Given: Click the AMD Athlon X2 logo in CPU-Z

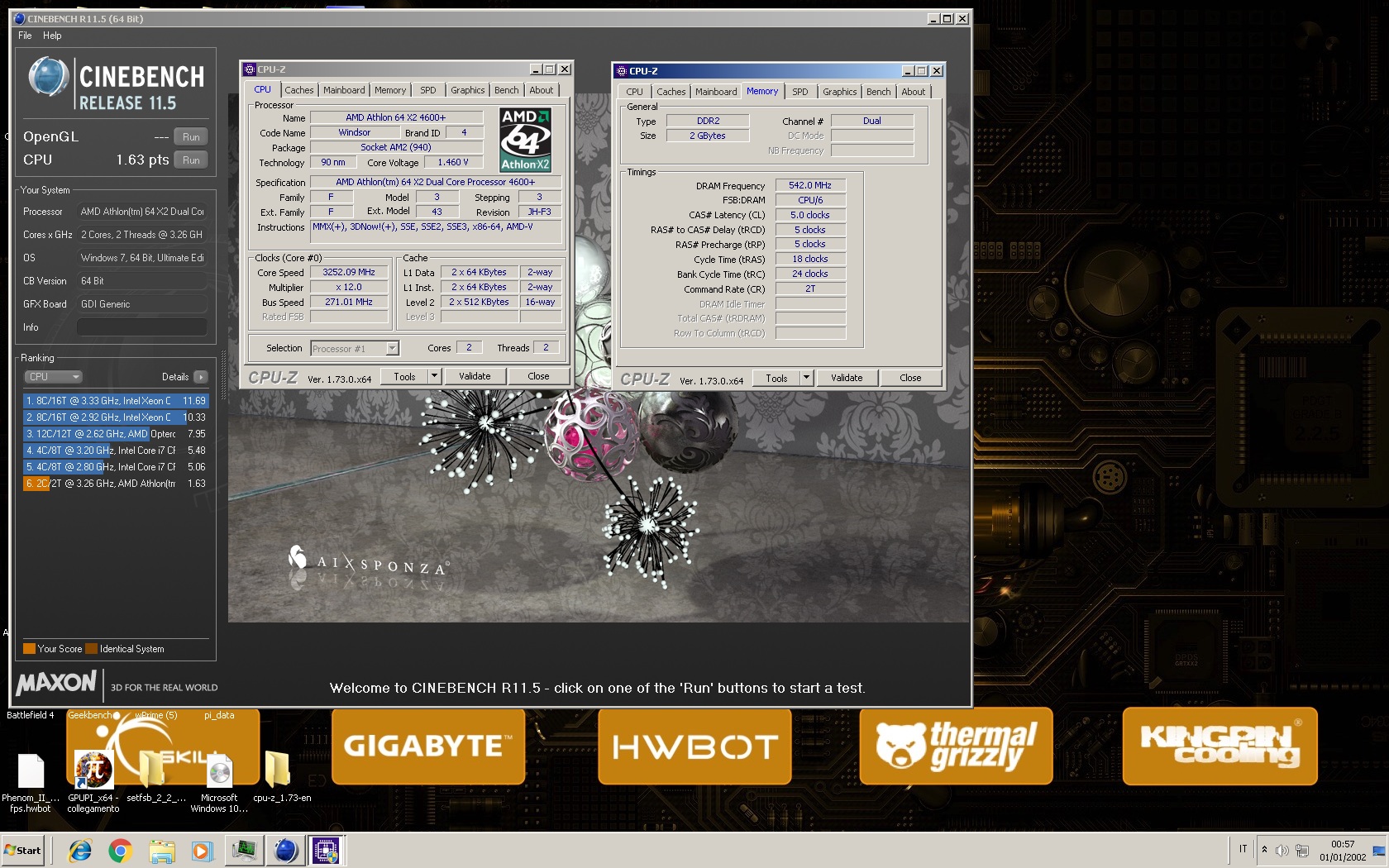Looking at the screenshot, I should click(525, 141).
